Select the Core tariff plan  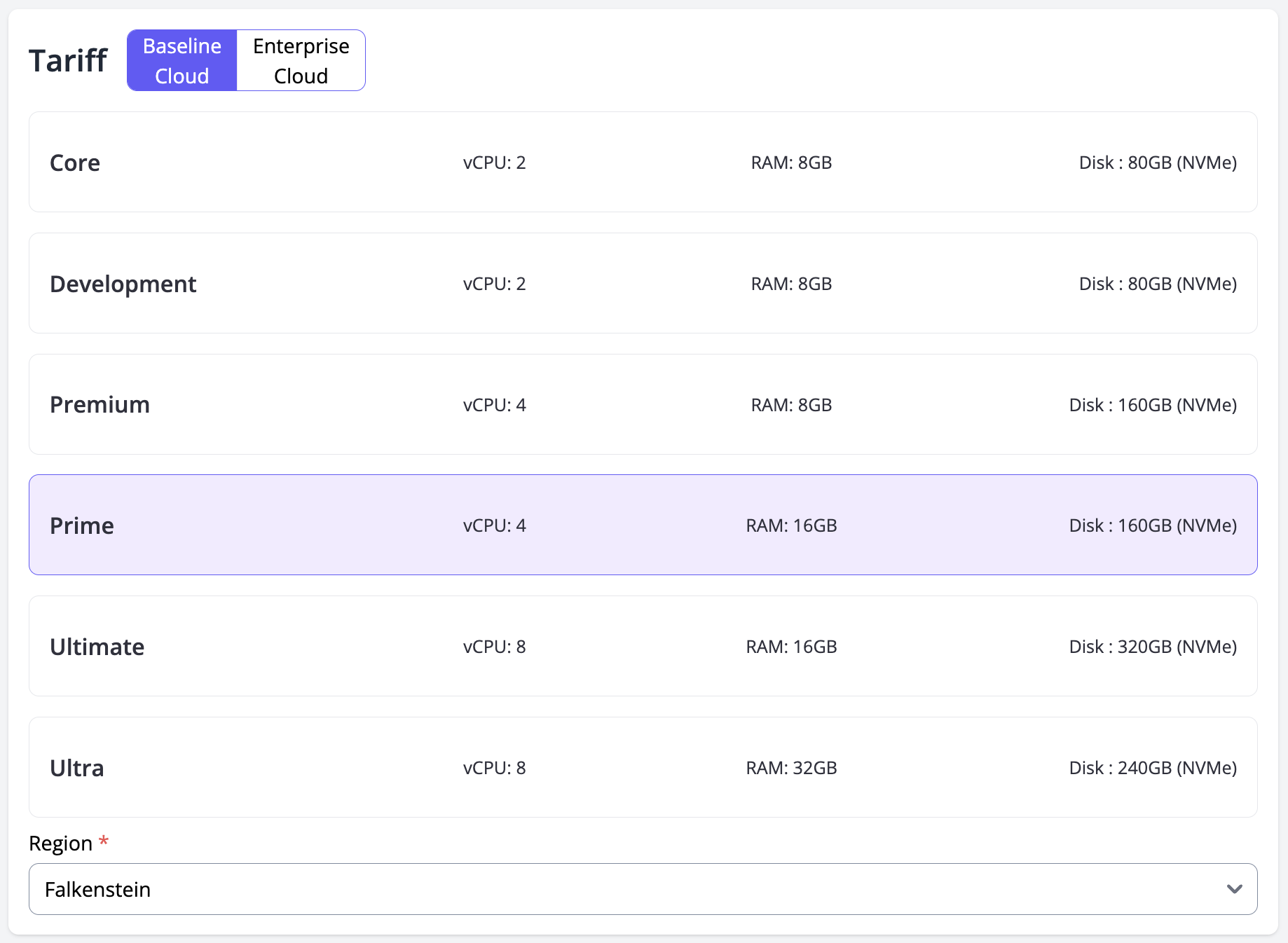75,163
